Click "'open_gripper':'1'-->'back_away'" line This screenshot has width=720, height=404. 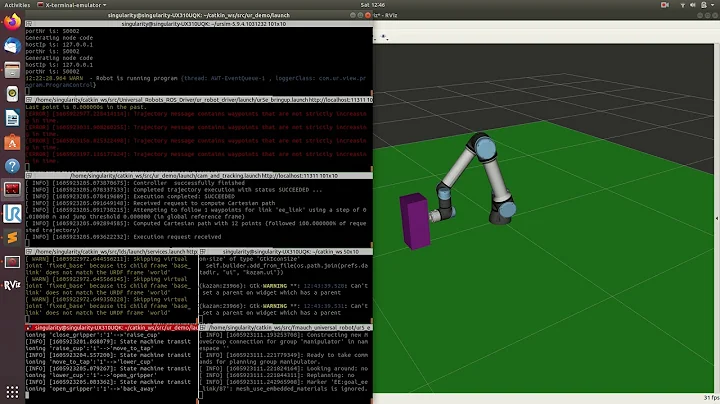[x=91, y=388]
